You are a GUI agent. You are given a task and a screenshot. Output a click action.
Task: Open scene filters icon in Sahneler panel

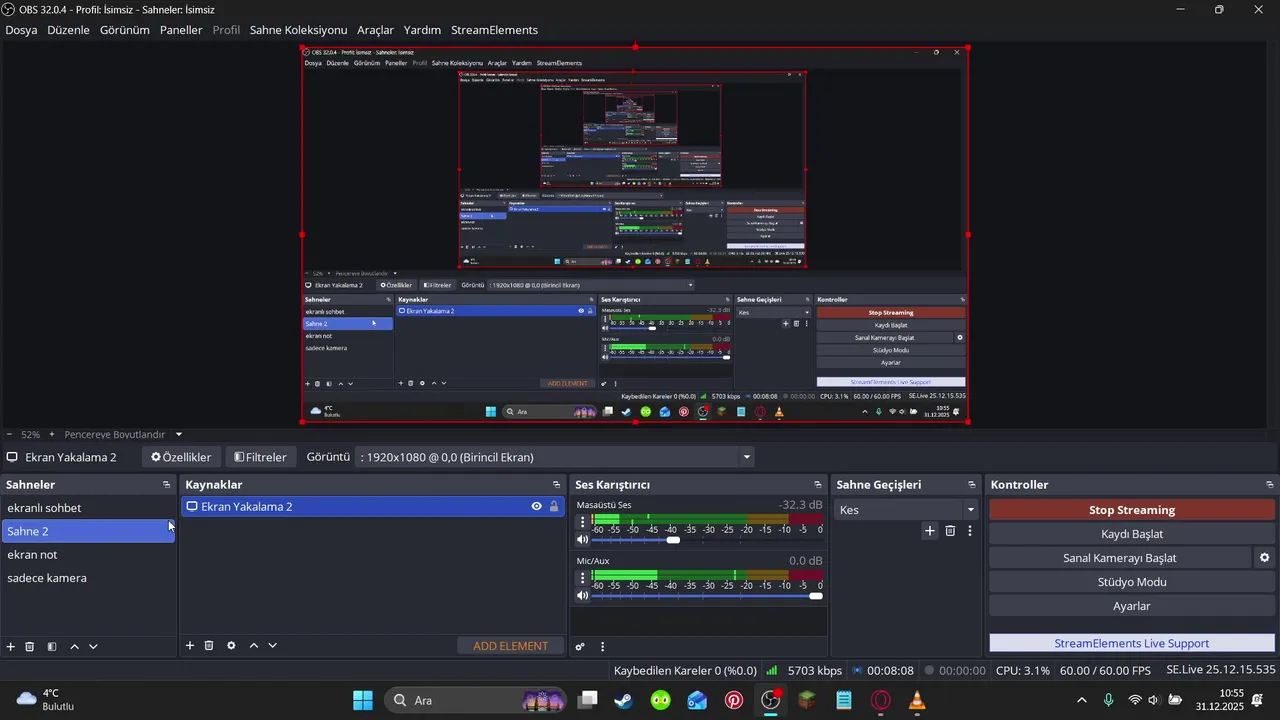52,647
